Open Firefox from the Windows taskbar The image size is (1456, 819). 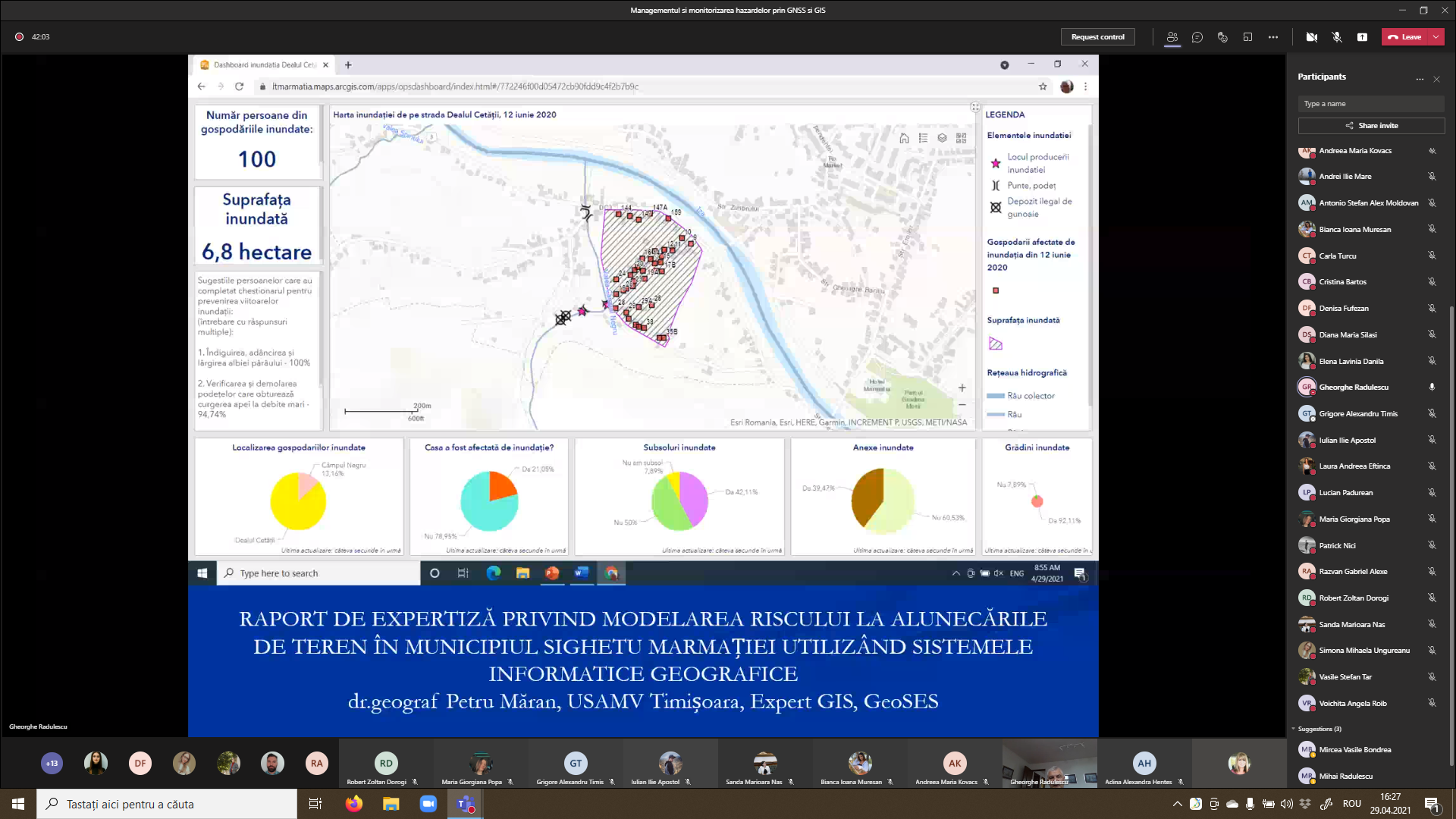pyautogui.click(x=353, y=804)
